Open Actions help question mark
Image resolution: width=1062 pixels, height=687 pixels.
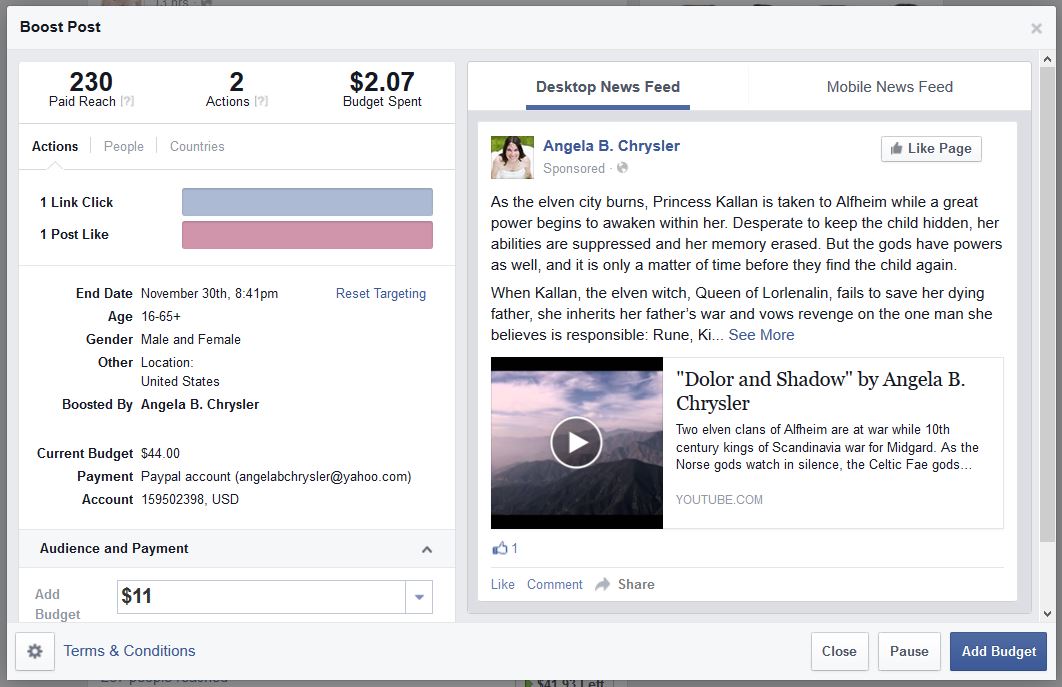(x=261, y=102)
